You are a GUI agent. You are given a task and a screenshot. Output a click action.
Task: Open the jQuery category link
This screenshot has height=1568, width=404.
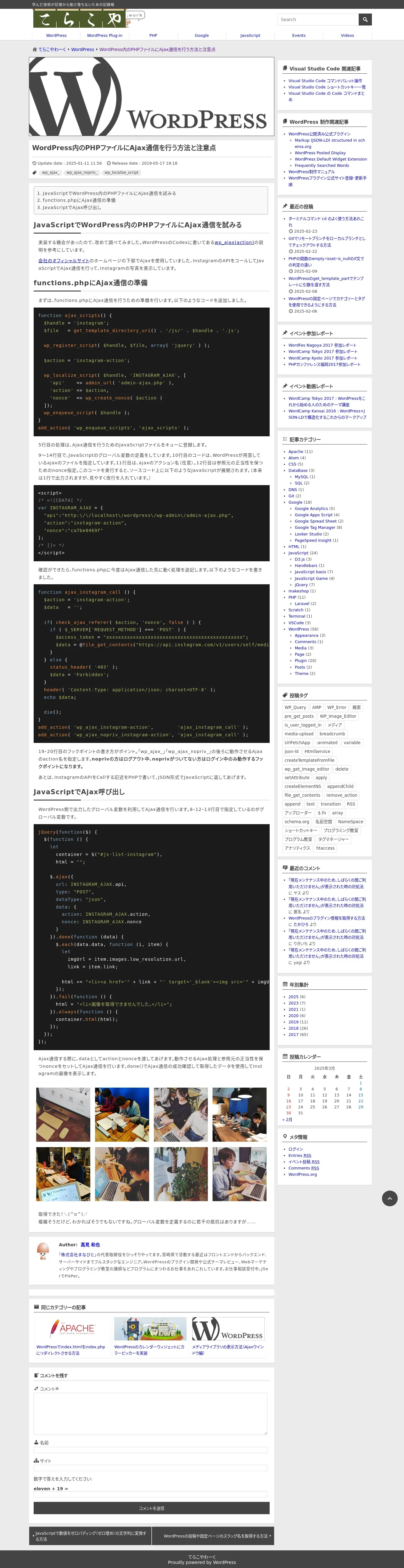301,585
